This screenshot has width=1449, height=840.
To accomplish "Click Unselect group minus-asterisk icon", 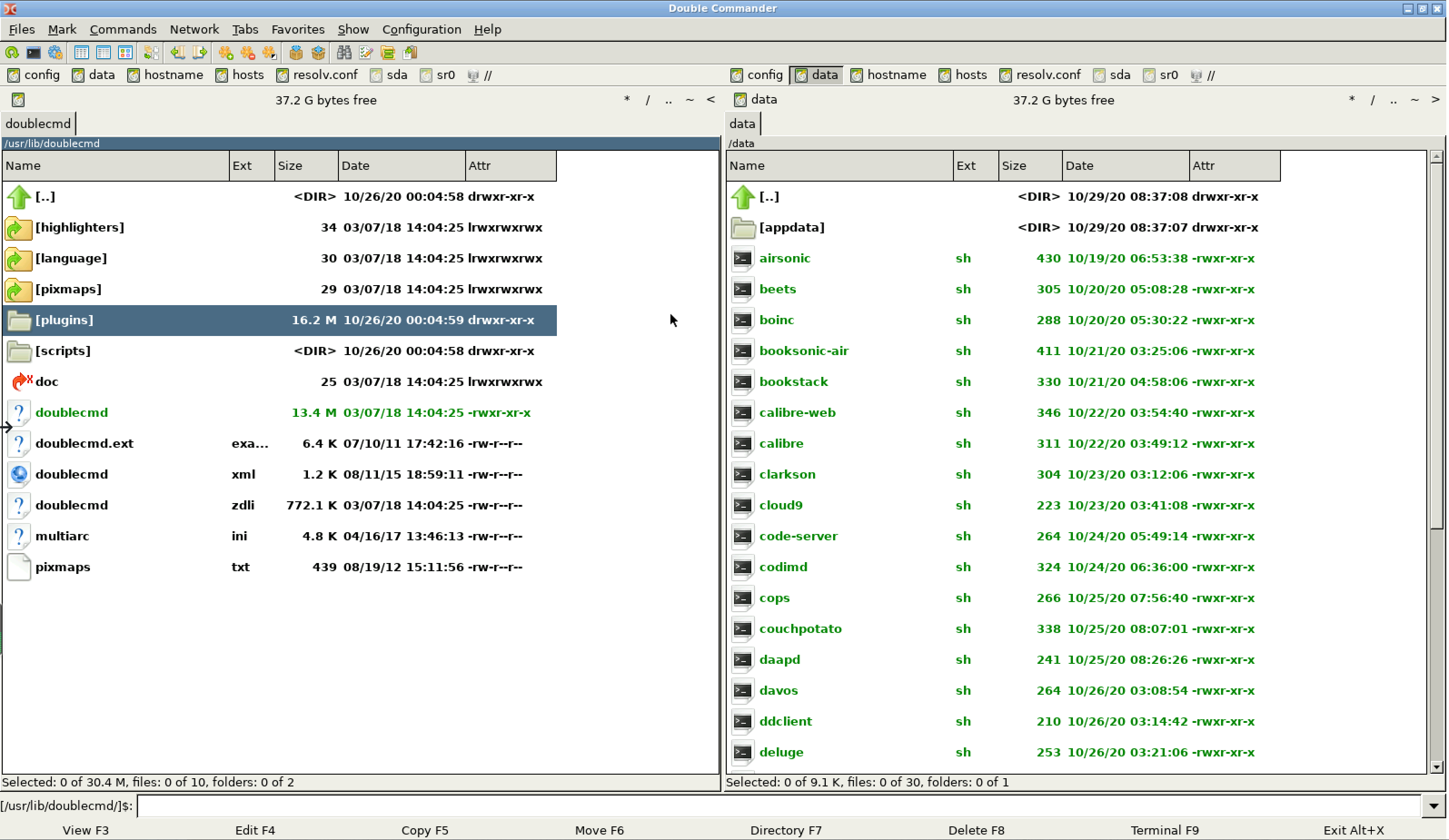I will coord(247,53).
